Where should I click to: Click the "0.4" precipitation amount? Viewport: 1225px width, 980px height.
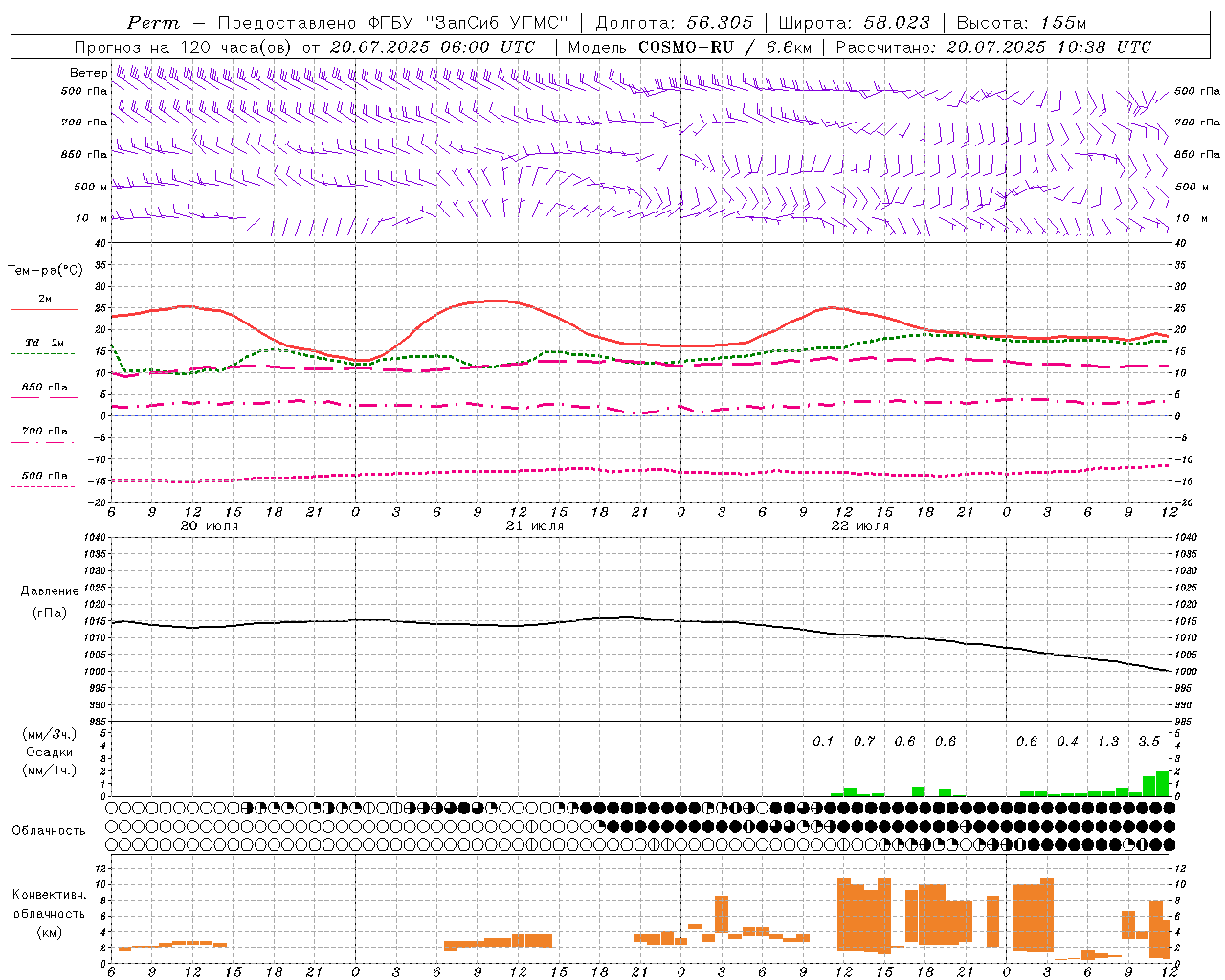(x=1067, y=741)
